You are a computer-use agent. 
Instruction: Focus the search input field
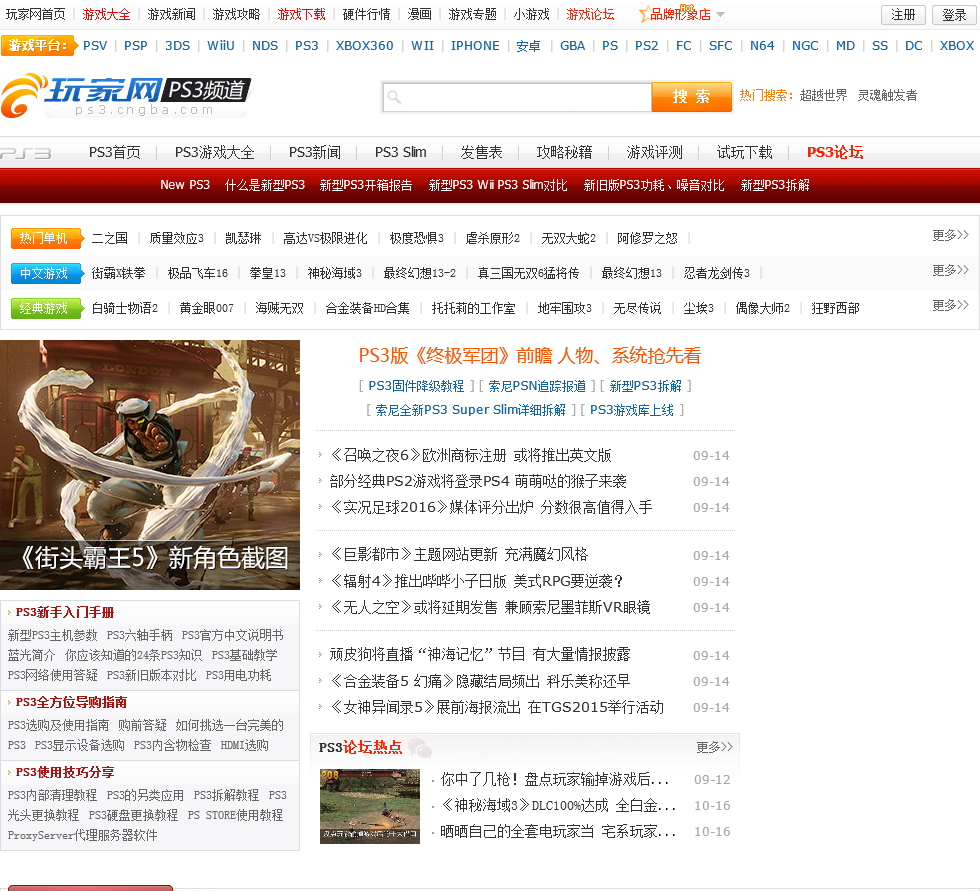pyautogui.click(x=518, y=97)
